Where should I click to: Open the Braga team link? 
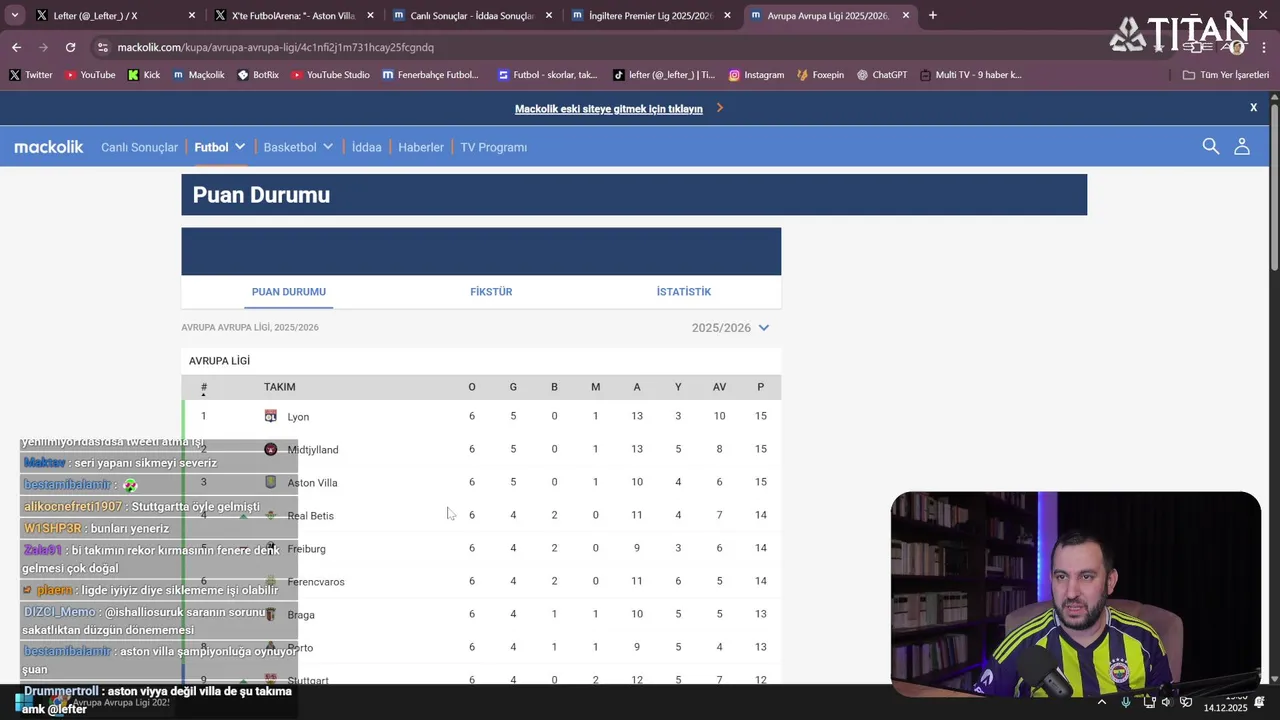coord(301,615)
